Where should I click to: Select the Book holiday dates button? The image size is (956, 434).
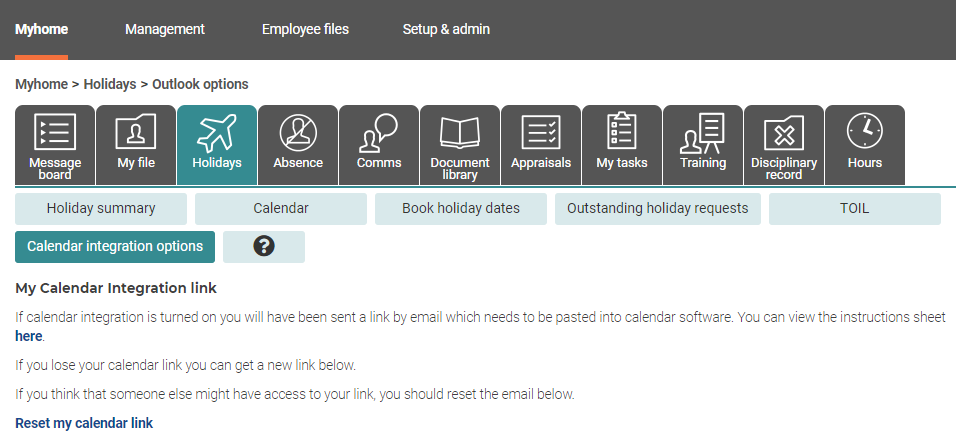coord(461,208)
